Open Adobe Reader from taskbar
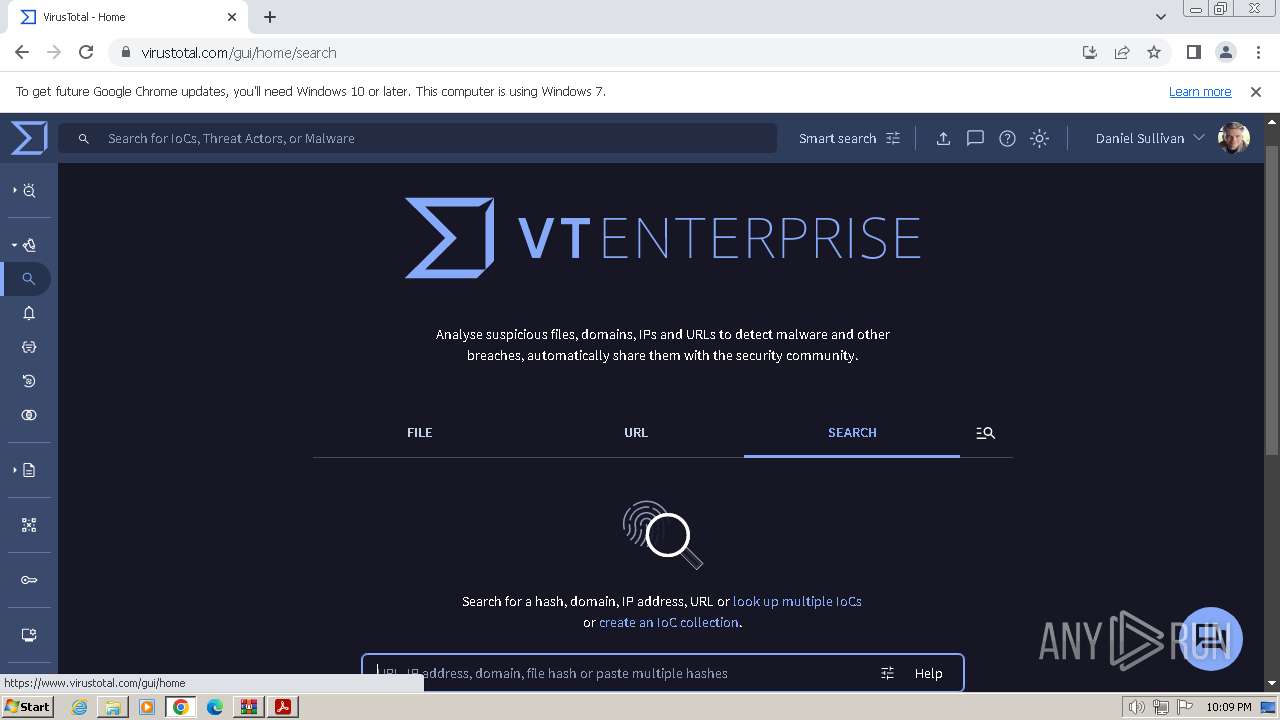1280x720 pixels. [282, 706]
